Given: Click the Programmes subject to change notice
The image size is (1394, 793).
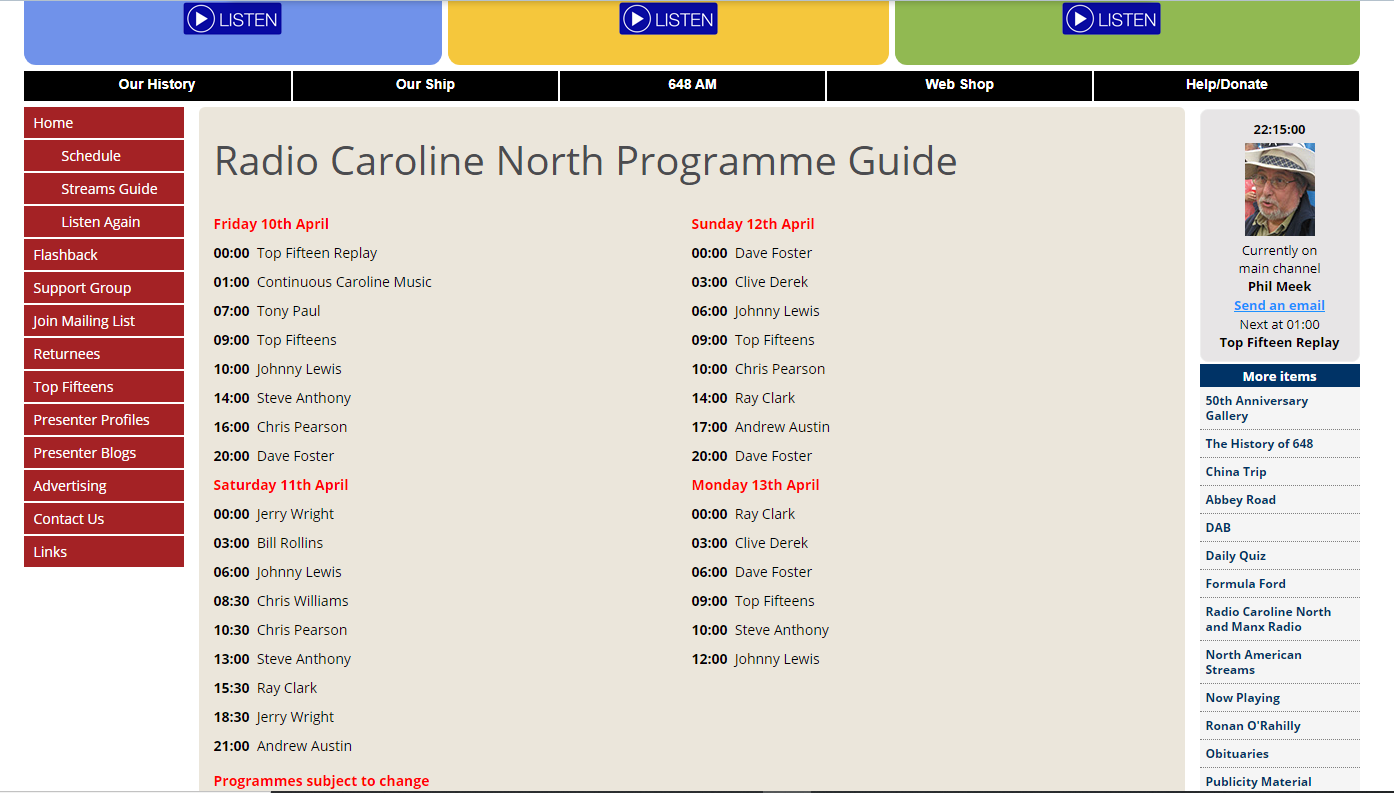Looking at the screenshot, I should point(321,781).
